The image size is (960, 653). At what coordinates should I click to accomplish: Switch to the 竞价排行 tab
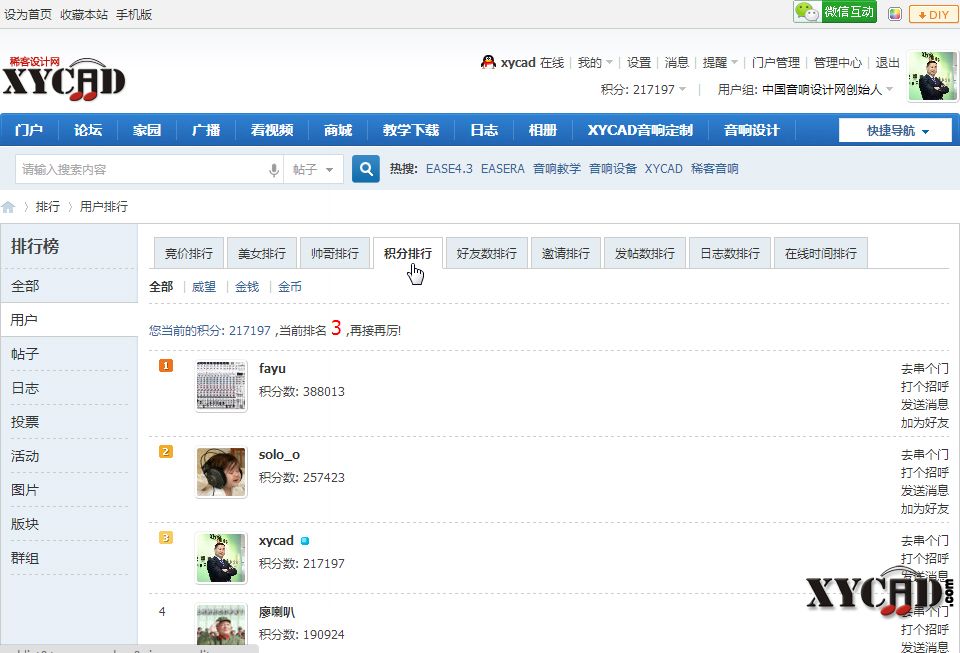[x=189, y=253]
